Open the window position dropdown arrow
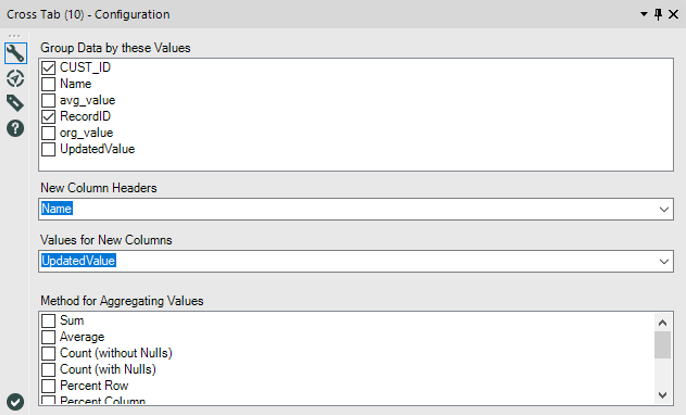This screenshot has width=686, height=415. tap(643, 15)
